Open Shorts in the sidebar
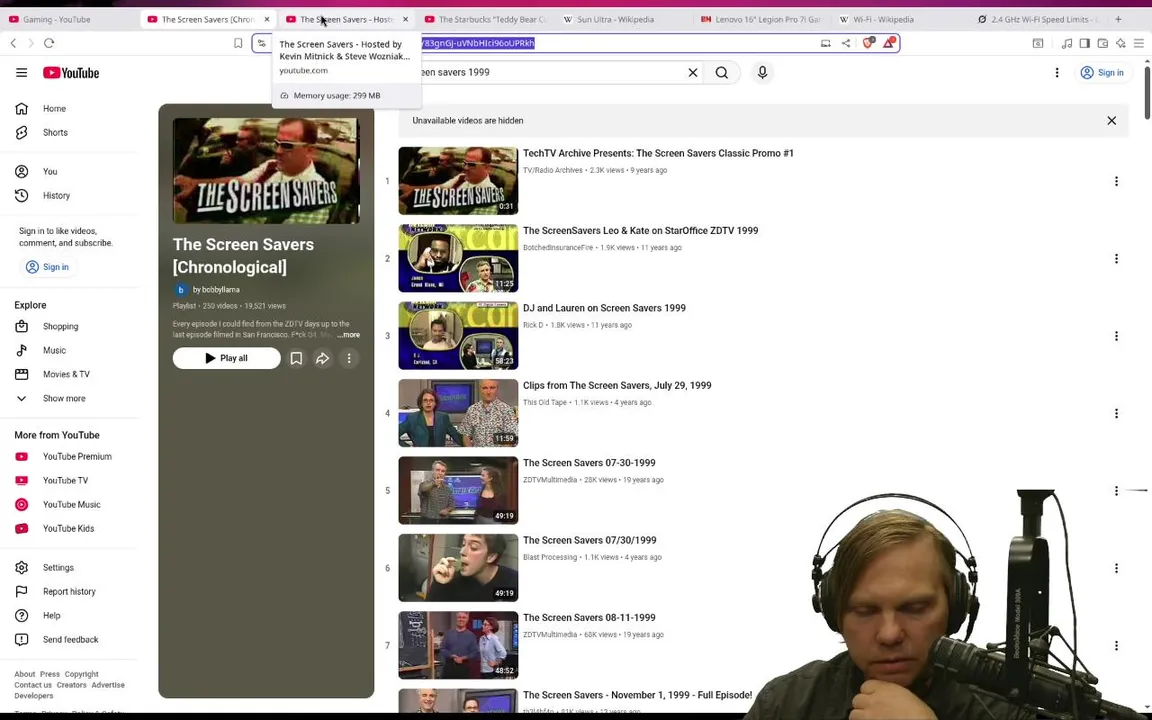The image size is (1152, 720). click(54, 133)
